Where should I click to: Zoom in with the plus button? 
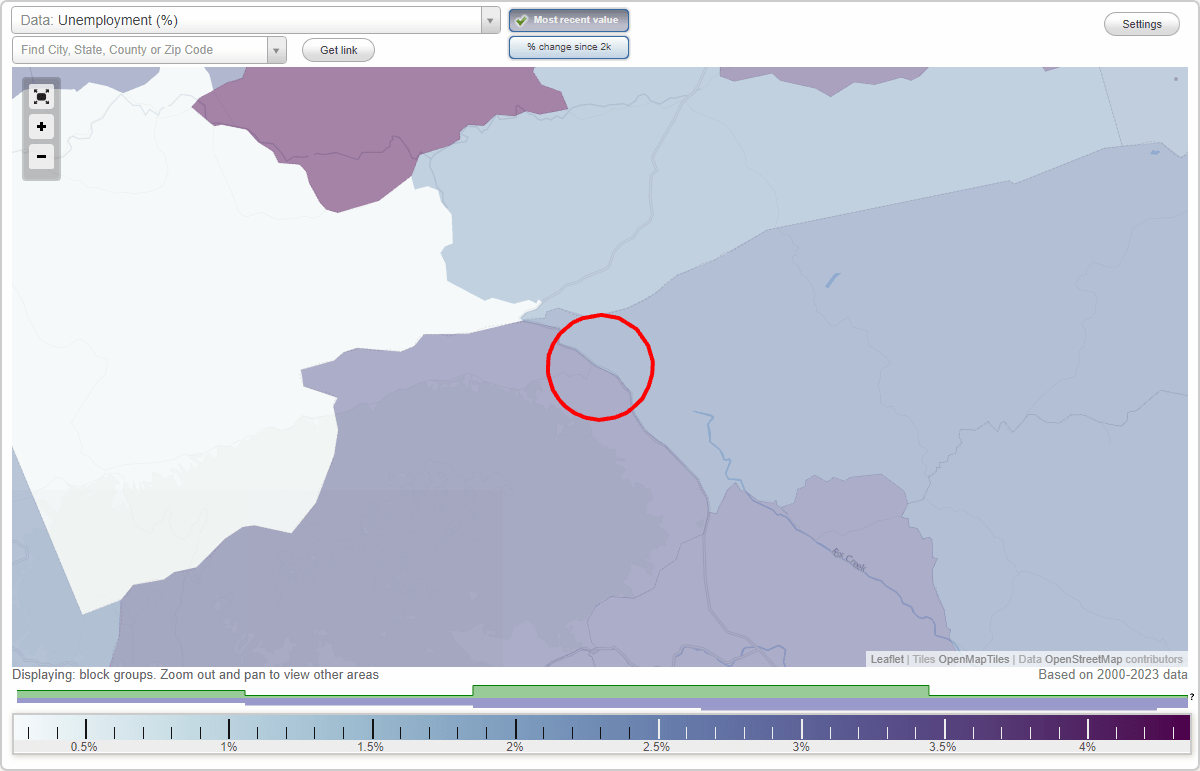coord(41,127)
